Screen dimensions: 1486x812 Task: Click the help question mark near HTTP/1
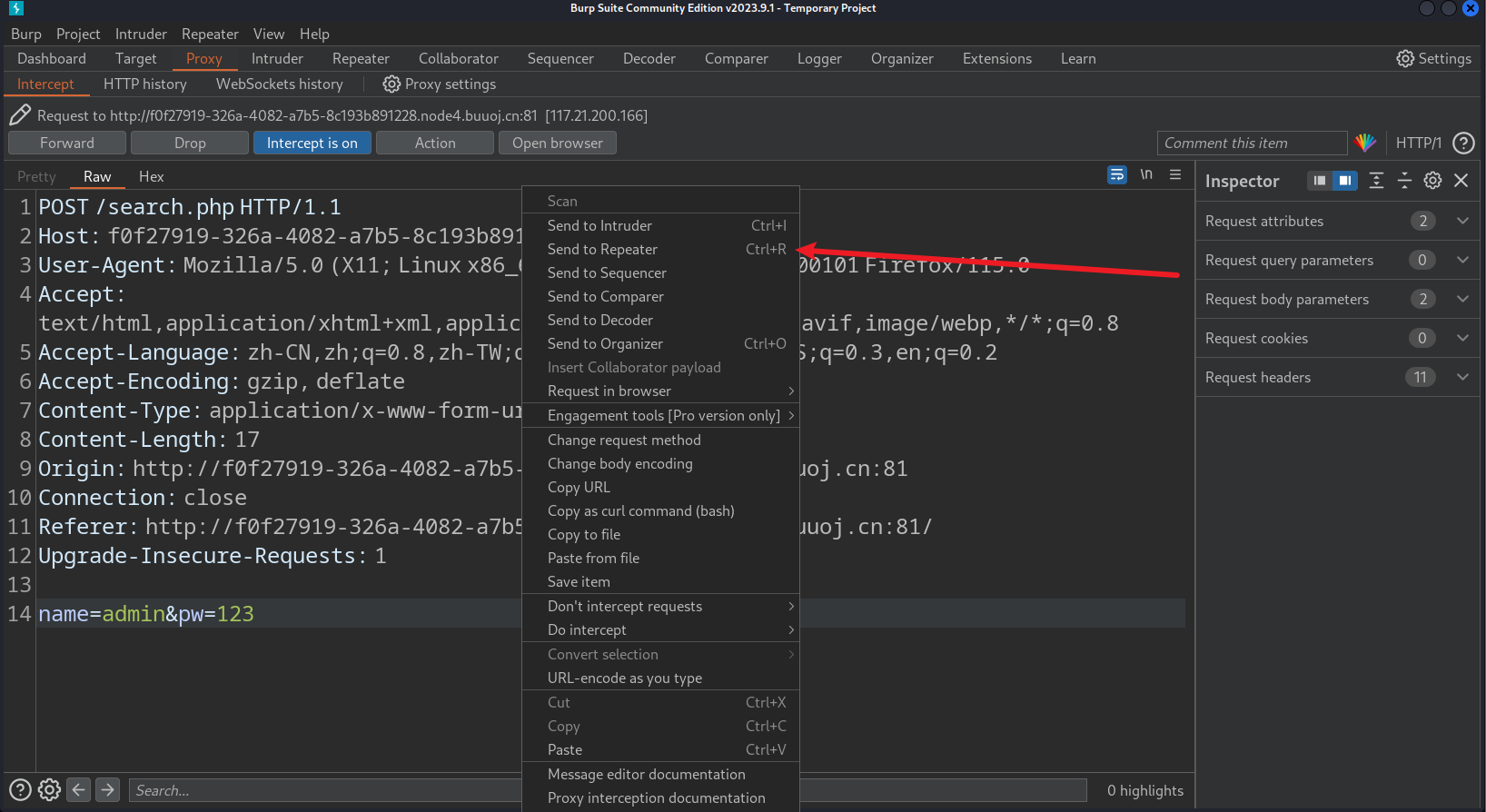1463,143
